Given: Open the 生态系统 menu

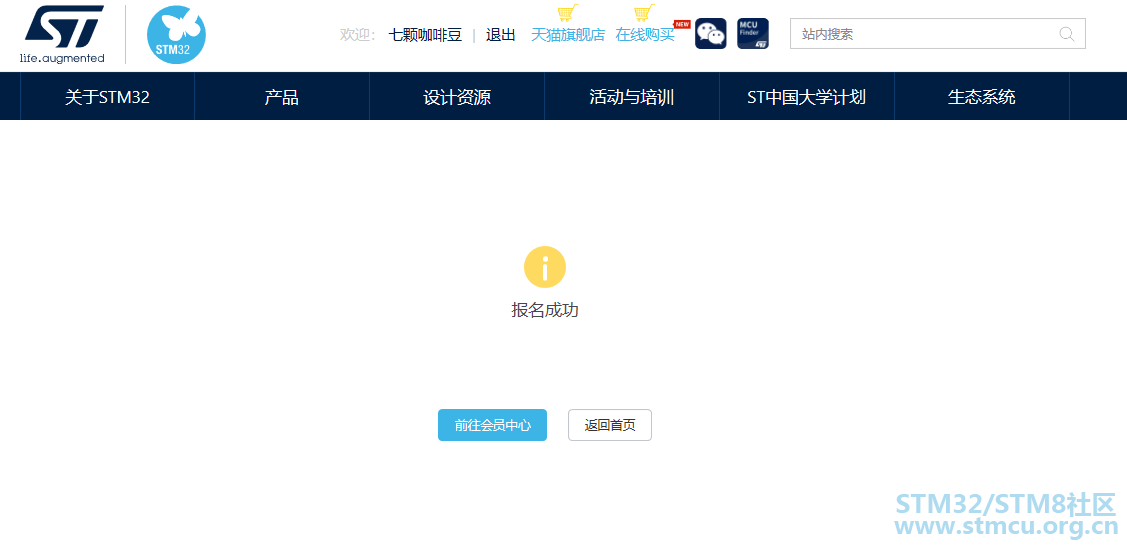Looking at the screenshot, I should [982, 97].
